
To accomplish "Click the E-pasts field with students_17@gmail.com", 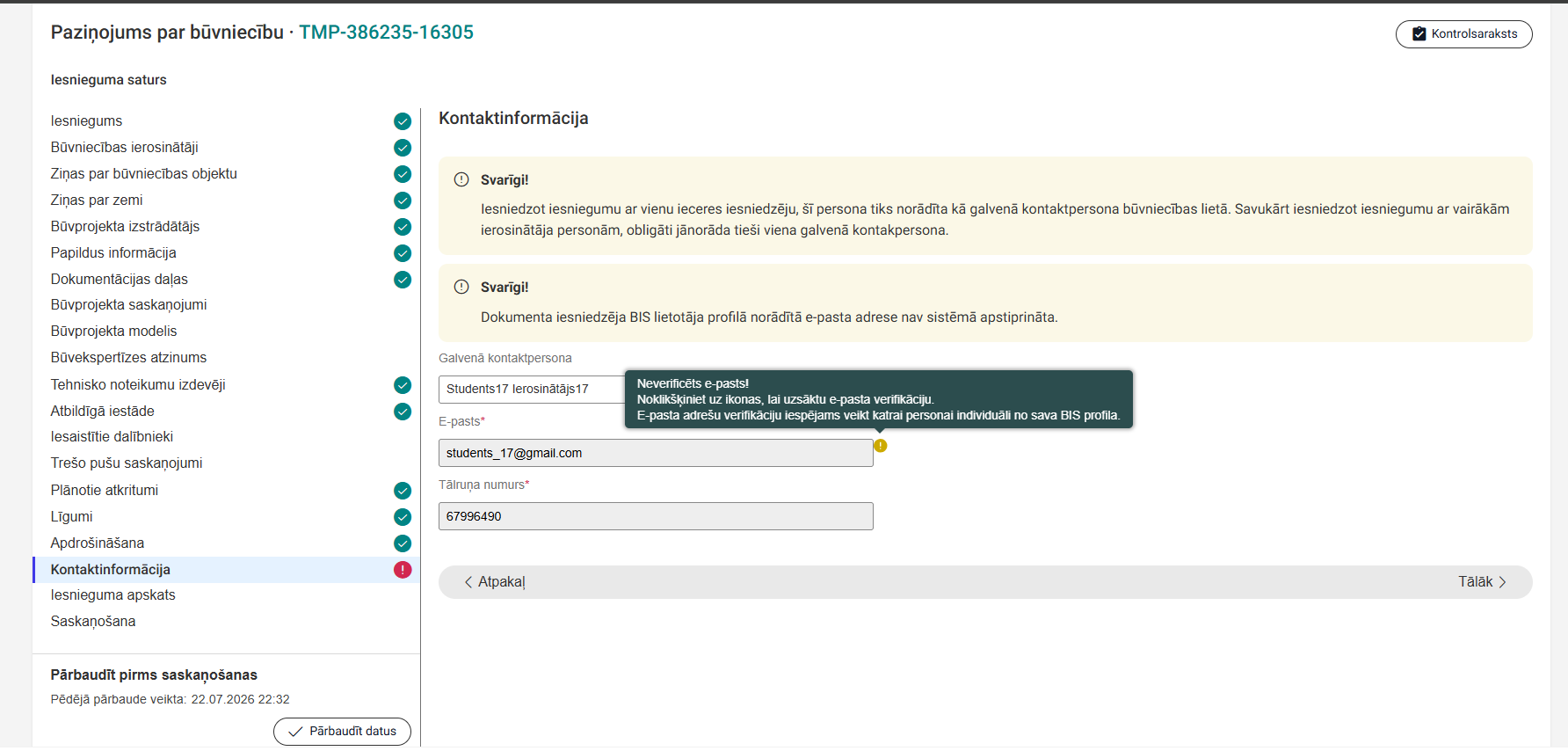I will [x=656, y=453].
